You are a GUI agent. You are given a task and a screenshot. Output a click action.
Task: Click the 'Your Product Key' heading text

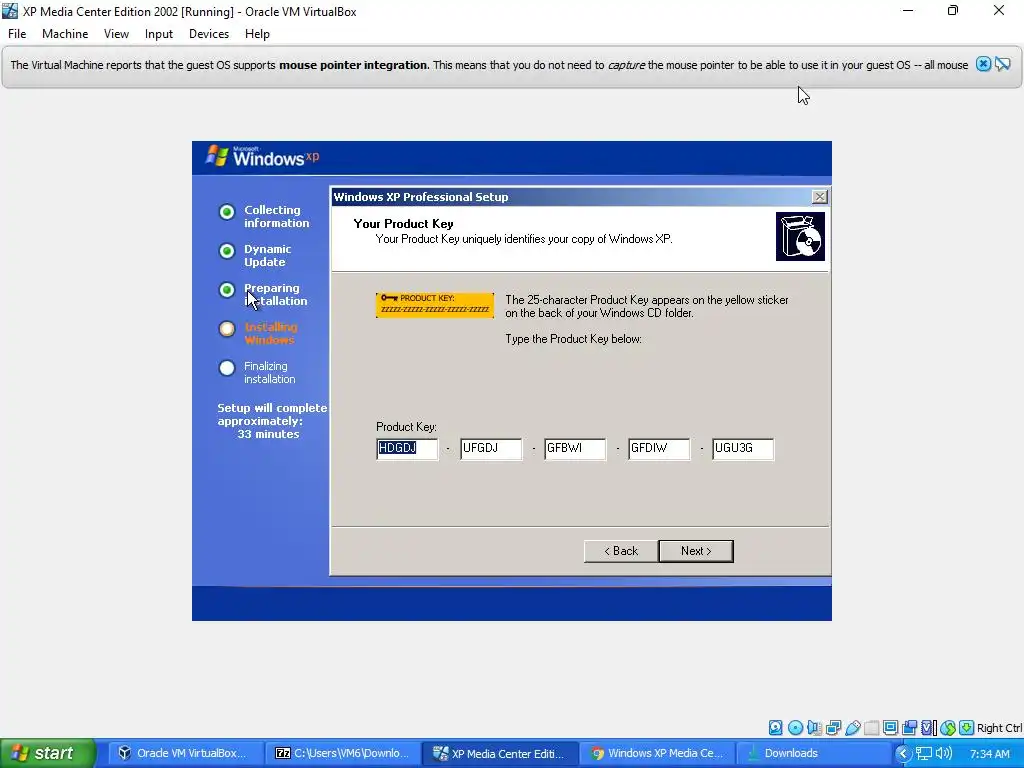[404, 223]
